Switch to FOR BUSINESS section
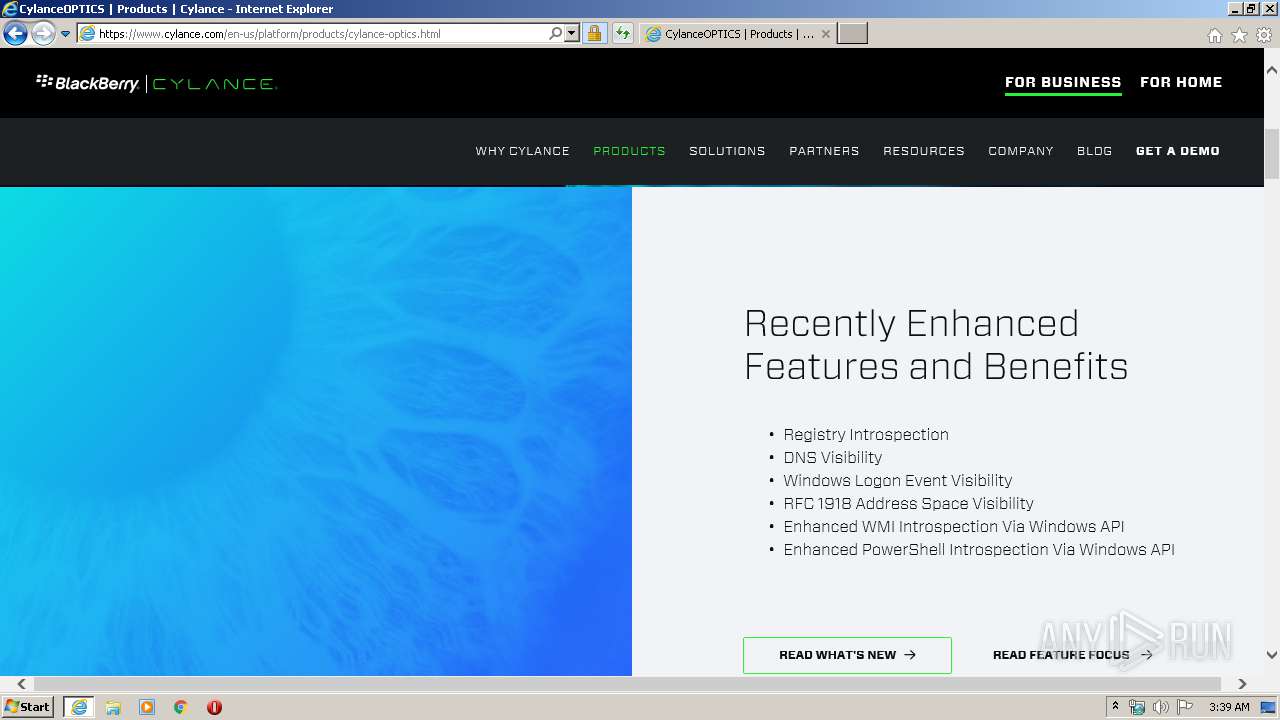Screen dimensions: 1280x720 click(1063, 83)
